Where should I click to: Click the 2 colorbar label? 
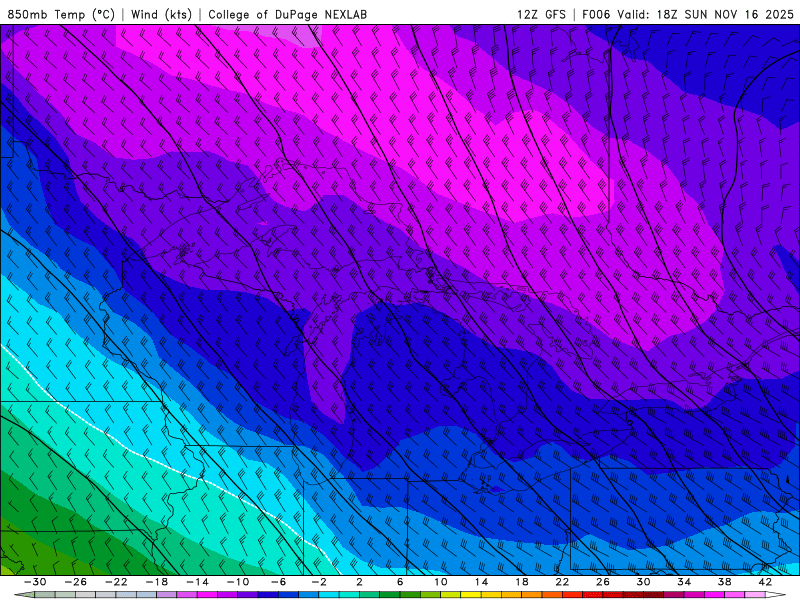(359, 582)
